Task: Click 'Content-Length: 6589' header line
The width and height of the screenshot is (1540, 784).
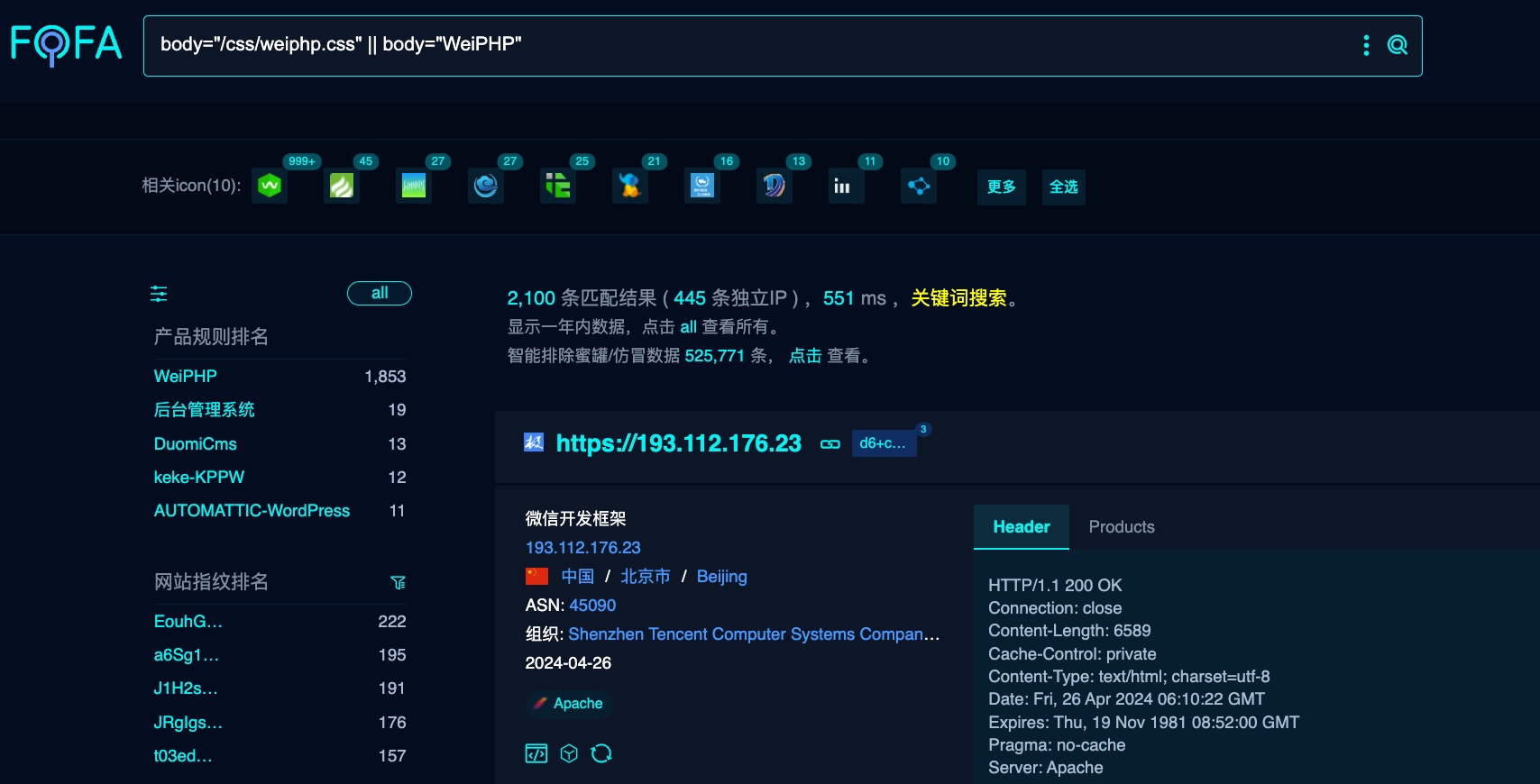Action: pos(1069,631)
